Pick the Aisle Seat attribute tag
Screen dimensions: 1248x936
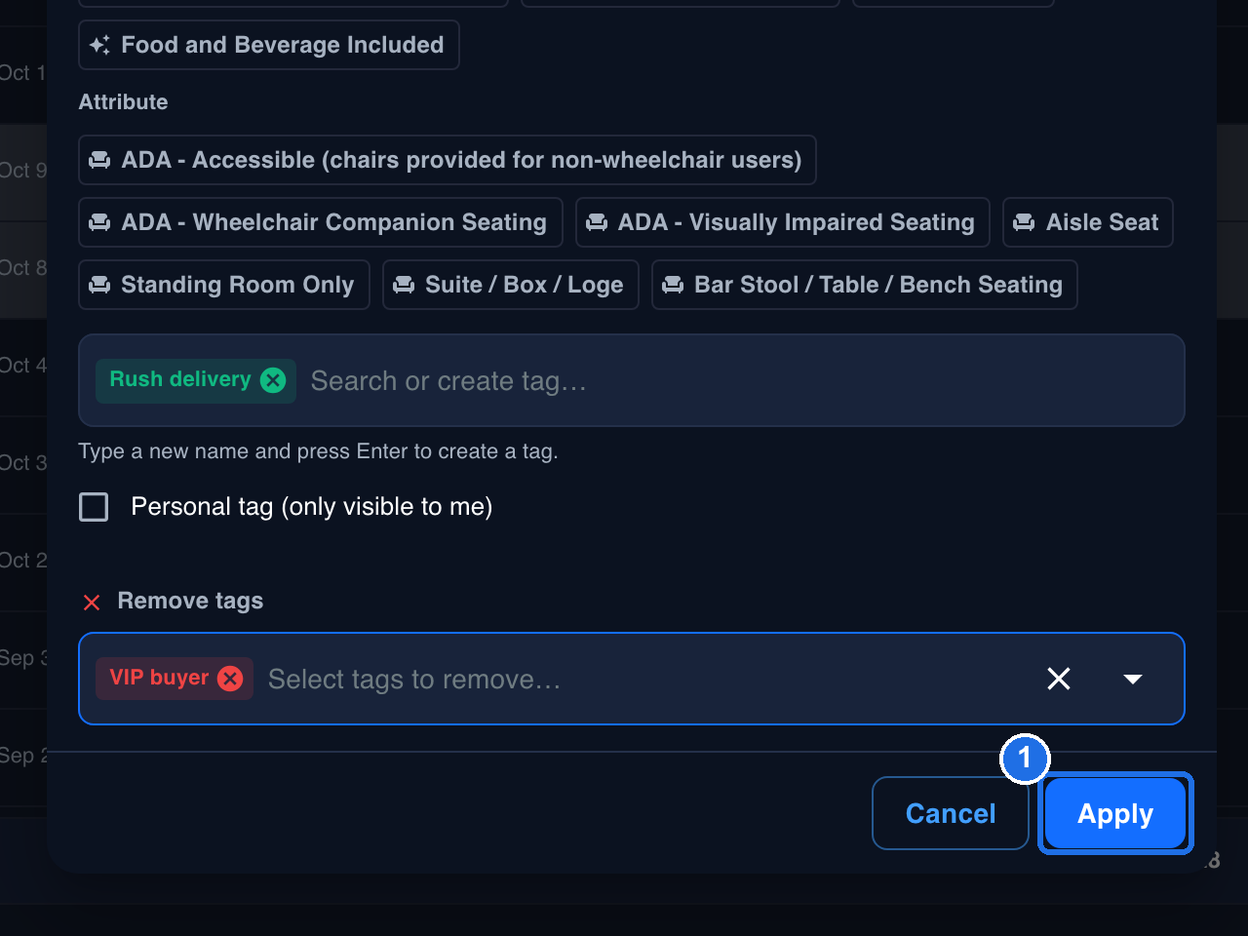point(1088,222)
